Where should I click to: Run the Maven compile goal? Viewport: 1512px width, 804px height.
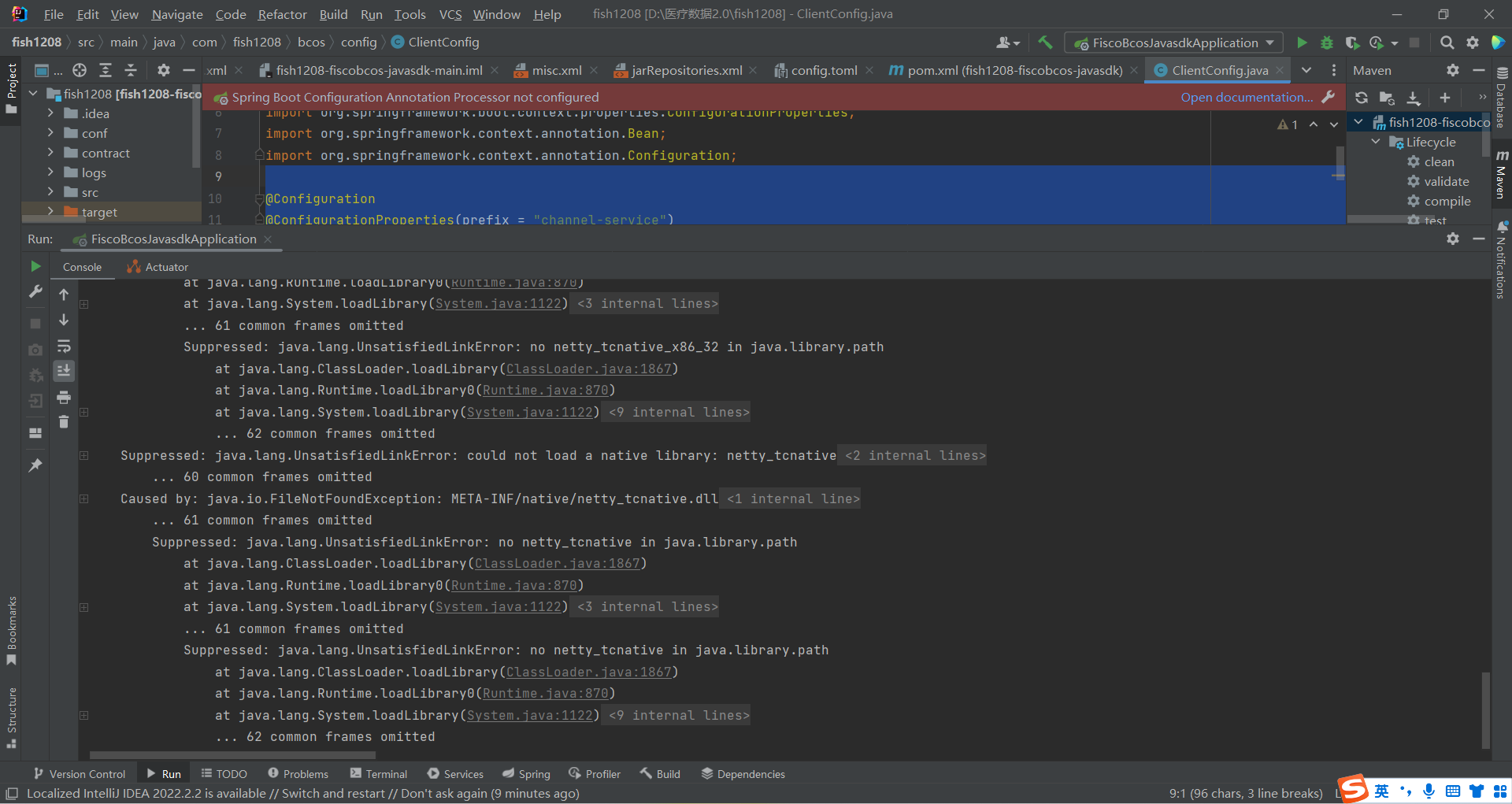click(x=1447, y=201)
